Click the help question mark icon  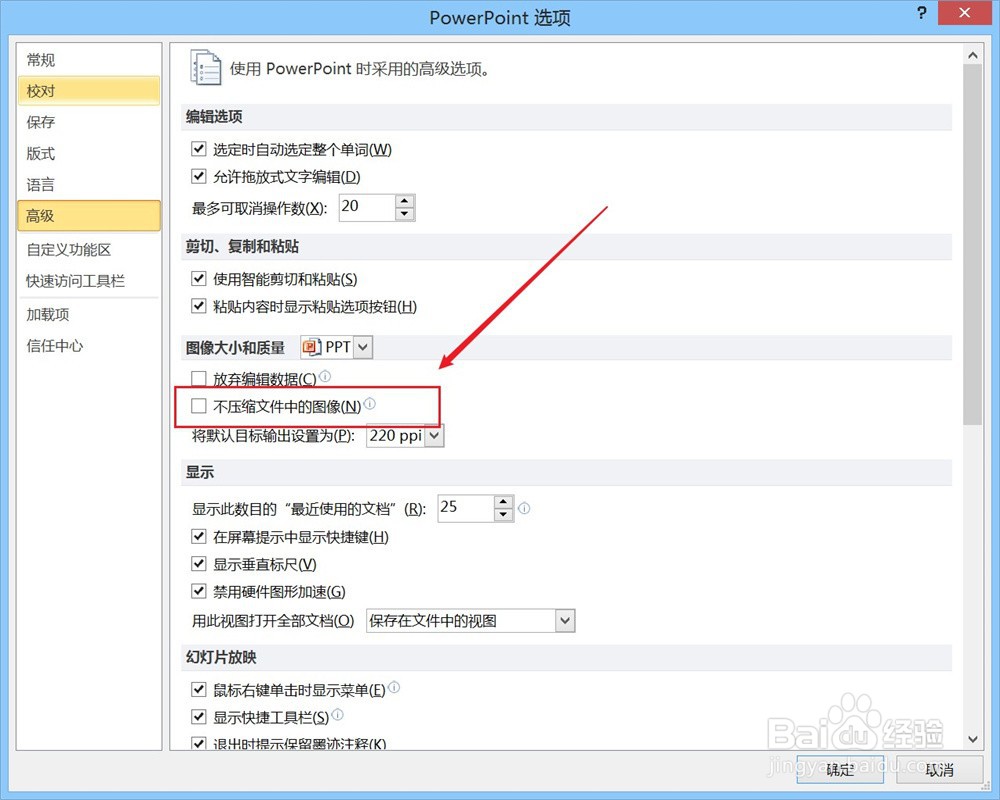tap(922, 13)
